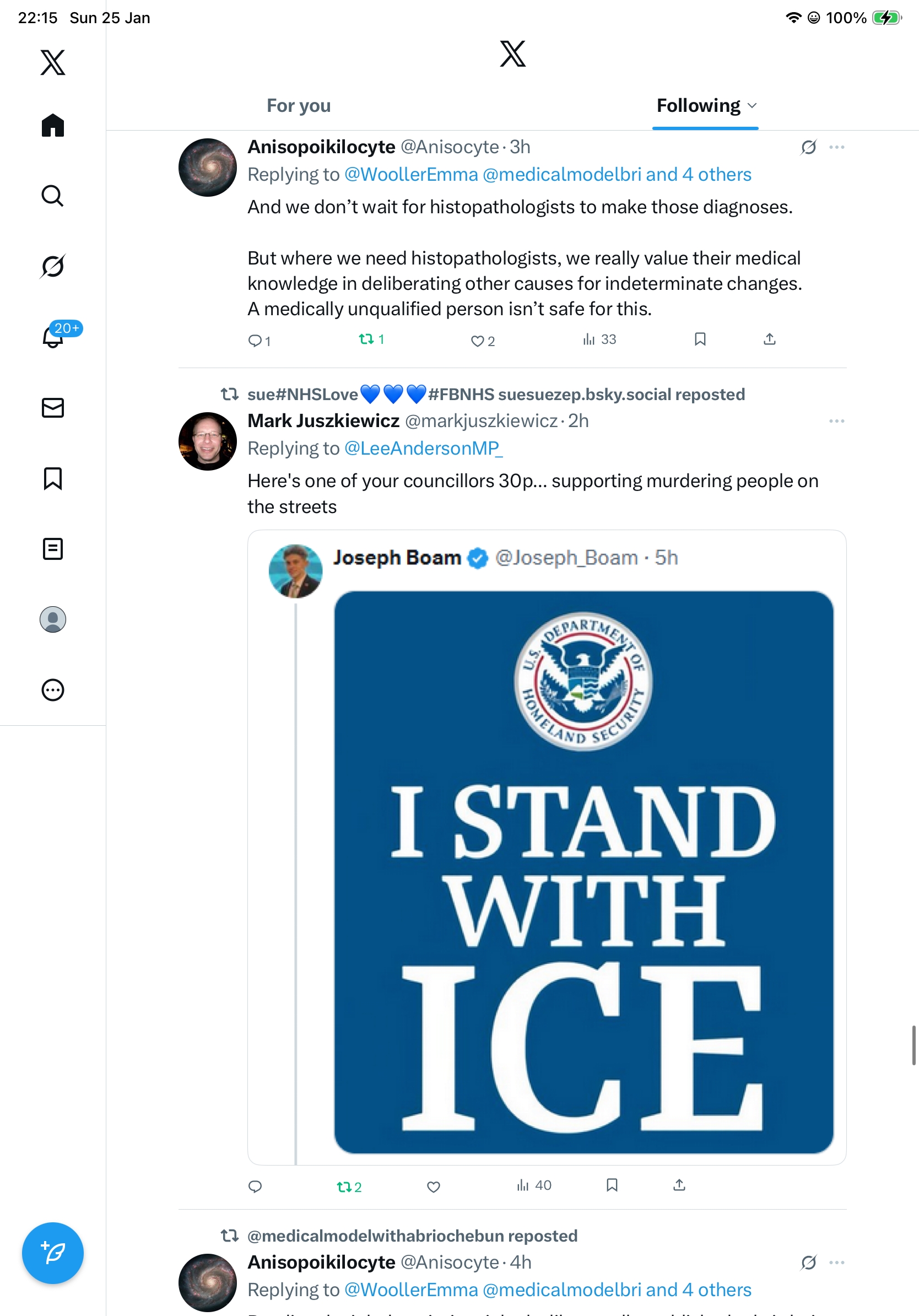Open Notifications bell with 20+ badge
This screenshot has width=919, height=1316.
pyautogui.click(x=53, y=337)
